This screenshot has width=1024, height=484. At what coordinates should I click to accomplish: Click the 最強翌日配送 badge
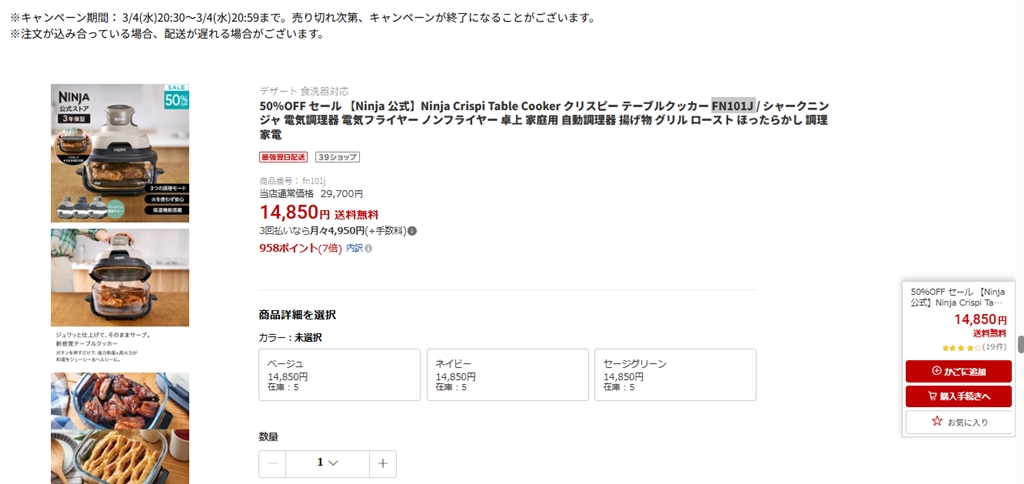284,157
